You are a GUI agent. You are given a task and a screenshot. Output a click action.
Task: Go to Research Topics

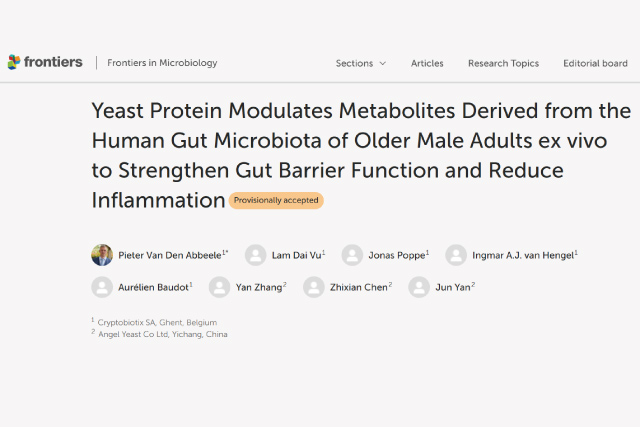[x=503, y=63]
